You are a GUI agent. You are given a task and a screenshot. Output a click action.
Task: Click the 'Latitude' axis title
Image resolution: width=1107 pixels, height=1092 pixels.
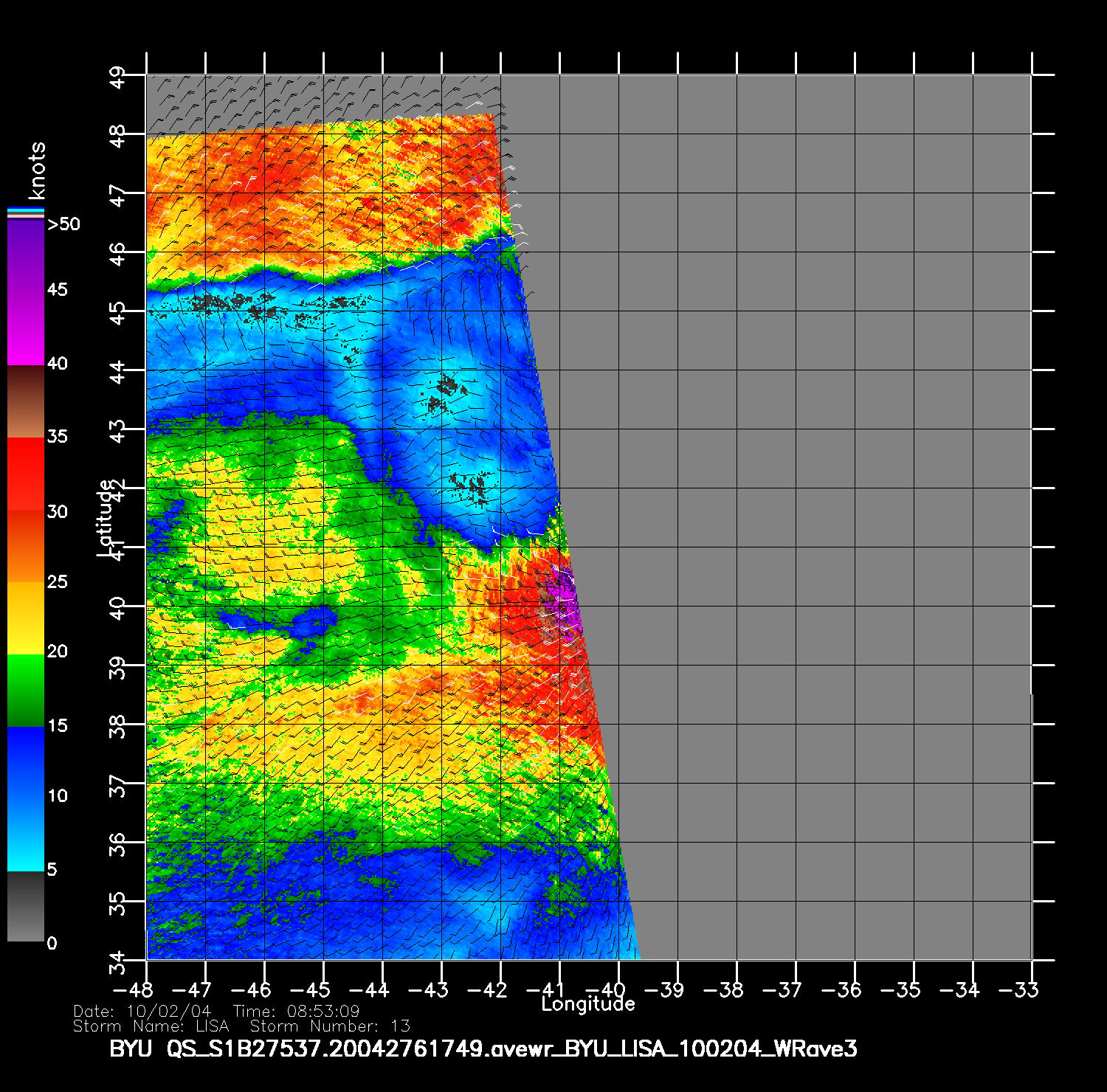coord(106,517)
